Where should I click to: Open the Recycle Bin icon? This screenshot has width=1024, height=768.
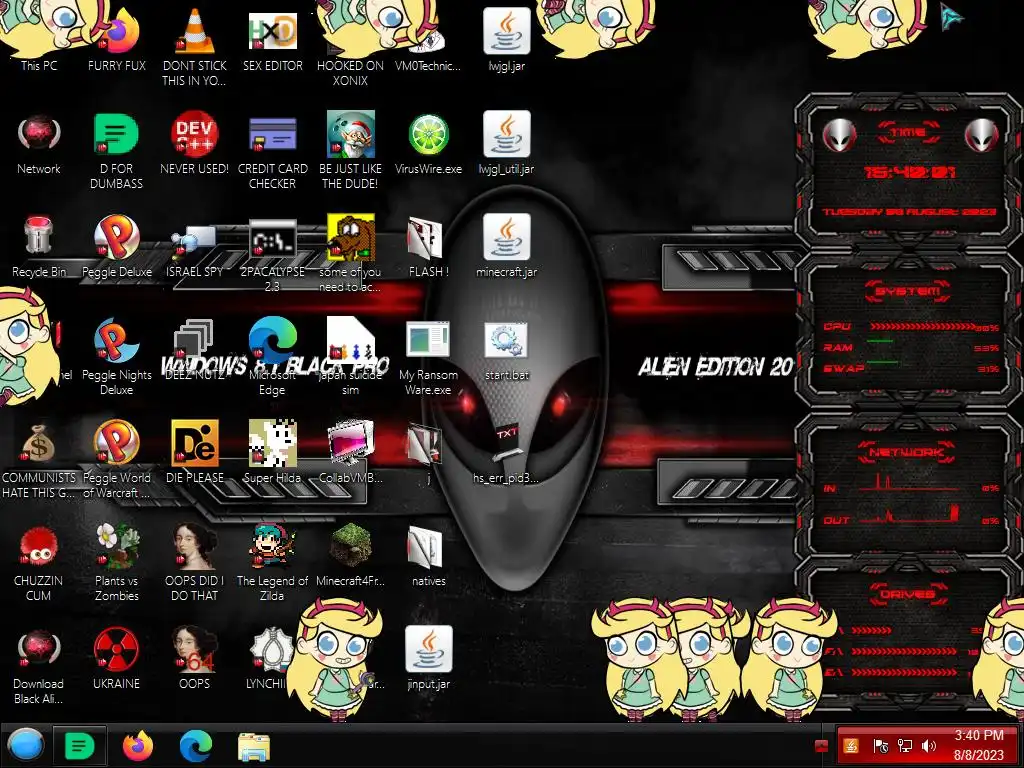[x=39, y=247]
